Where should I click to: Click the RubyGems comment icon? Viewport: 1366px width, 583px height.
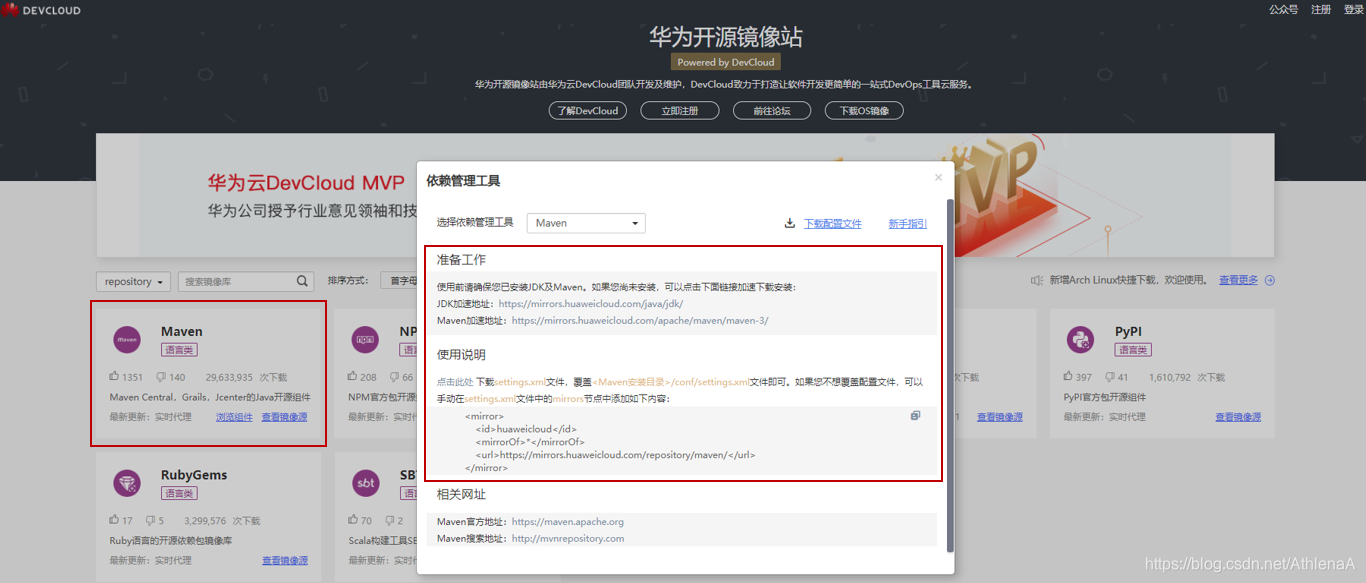tap(149, 520)
